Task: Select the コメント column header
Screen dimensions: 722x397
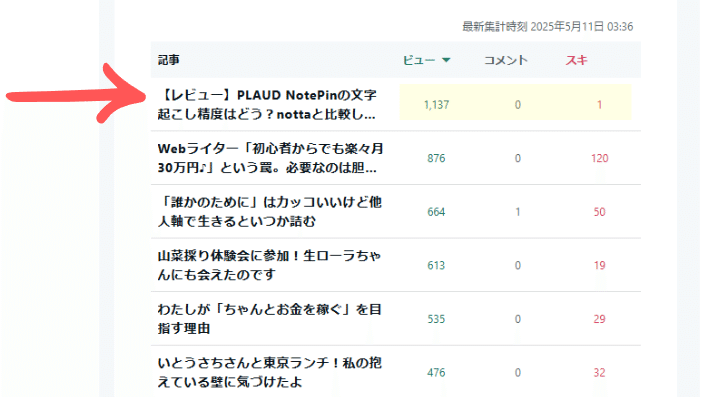Action: pos(506,60)
